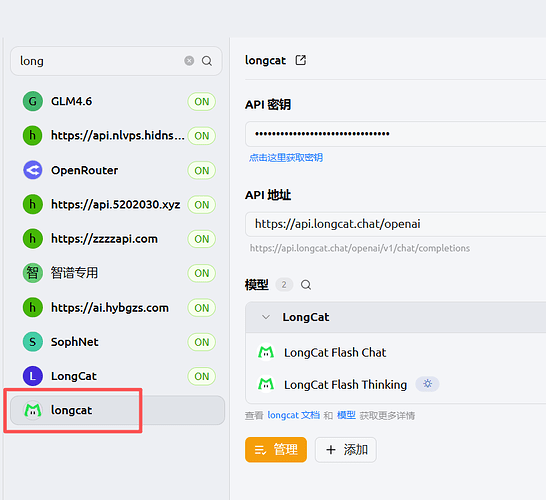Select the capitalized LongCat provider name
Screen dimensions: 546x500
coord(74,376)
